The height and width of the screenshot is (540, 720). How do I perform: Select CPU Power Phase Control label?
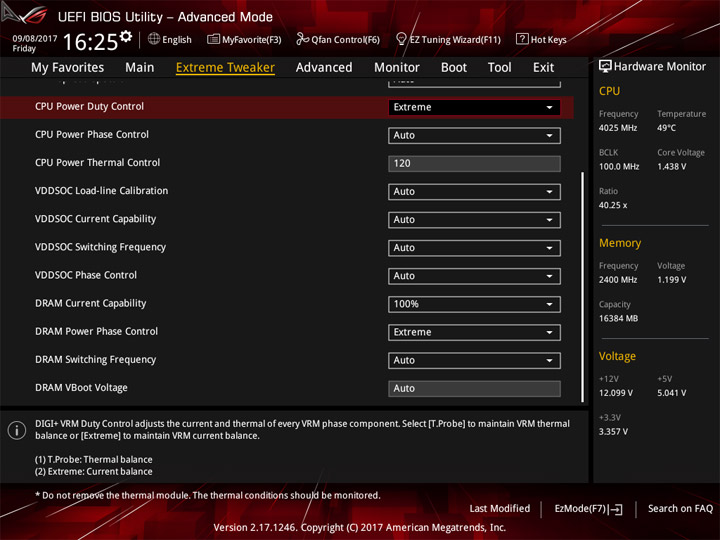coord(92,135)
